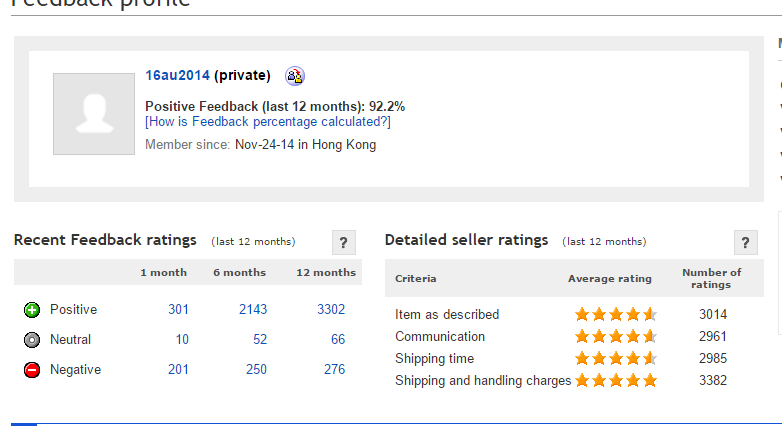Click the green Positive feedback icon
Viewport: 782px width, 426px height.
32,310
